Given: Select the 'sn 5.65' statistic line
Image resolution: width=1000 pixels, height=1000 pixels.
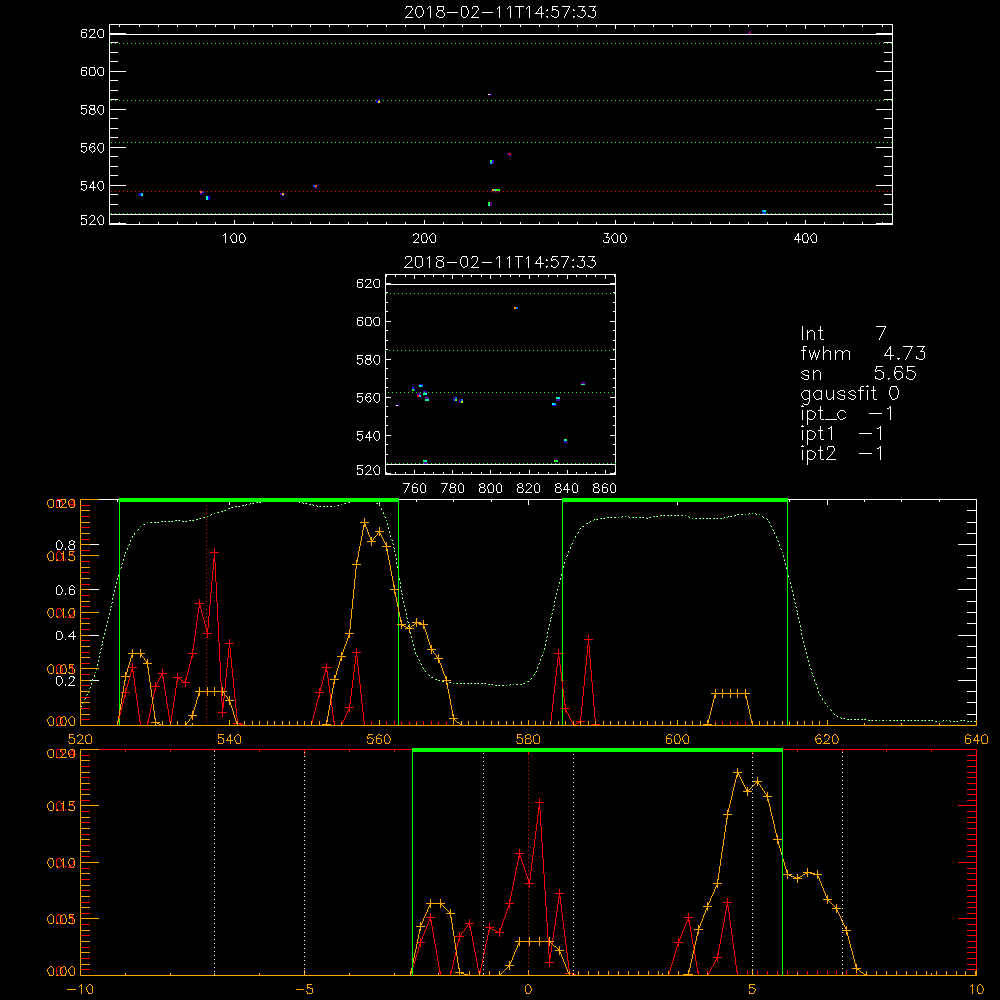Looking at the screenshot, I should pos(858,373).
